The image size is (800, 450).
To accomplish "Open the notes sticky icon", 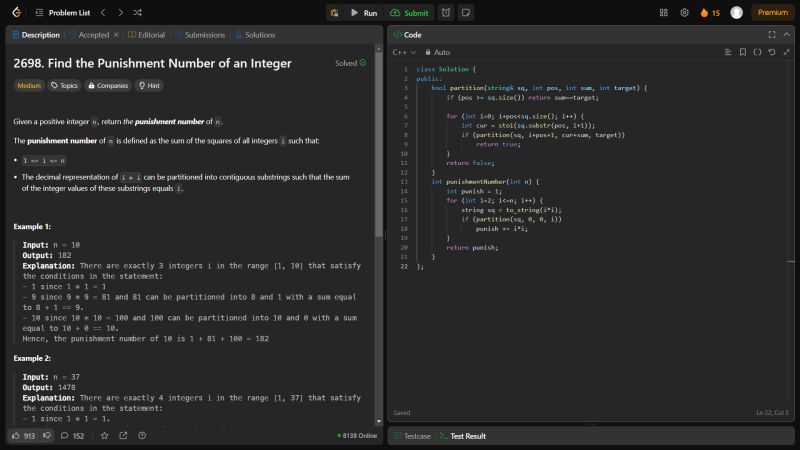I will (466, 13).
